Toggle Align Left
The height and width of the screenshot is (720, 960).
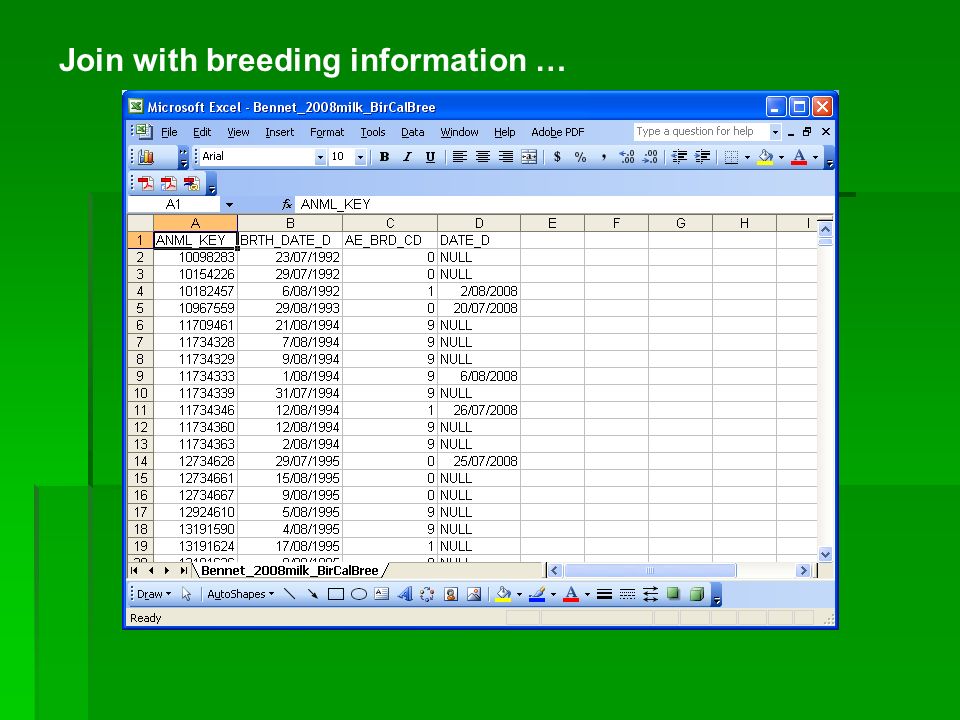[x=460, y=157]
